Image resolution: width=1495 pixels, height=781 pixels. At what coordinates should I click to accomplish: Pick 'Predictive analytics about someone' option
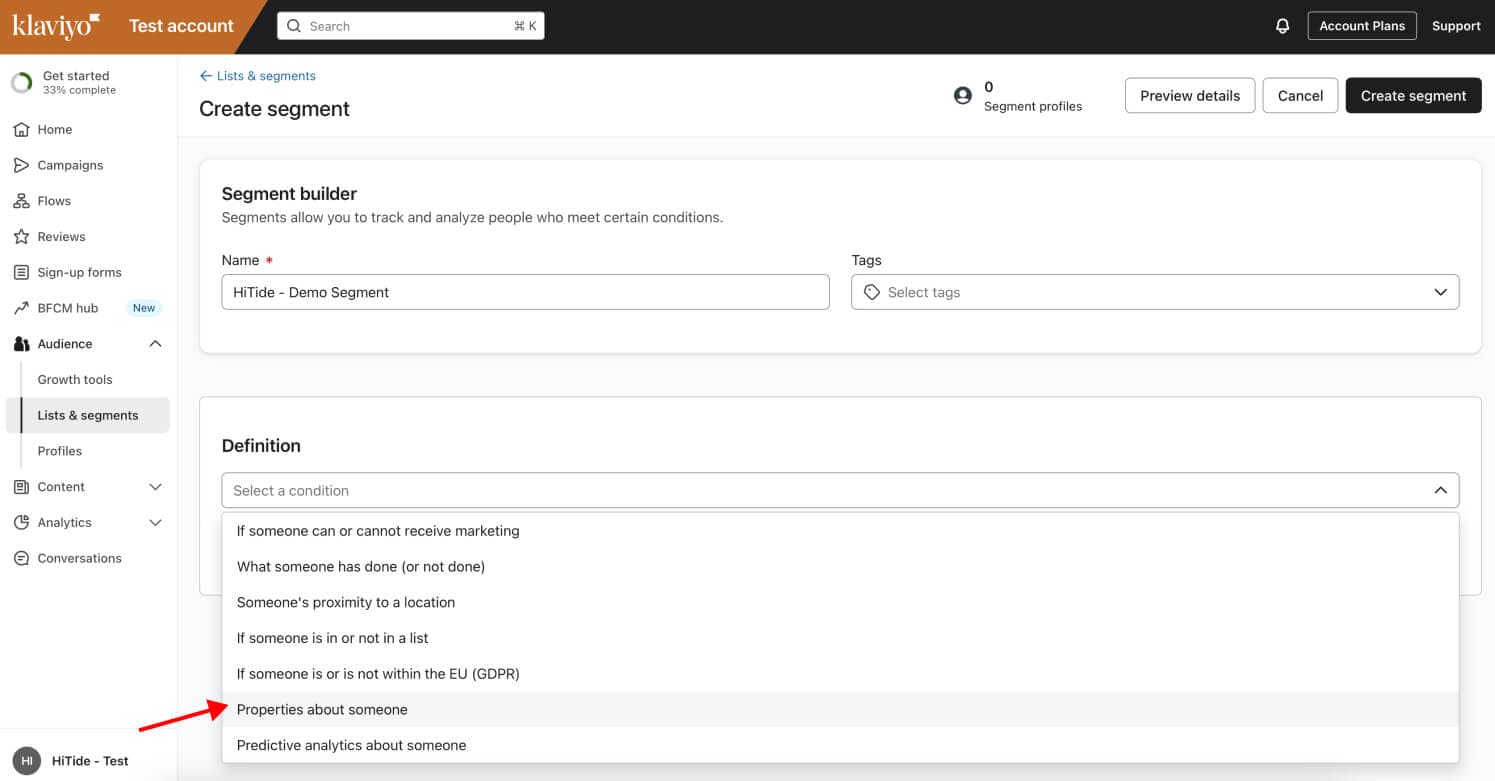(351, 745)
